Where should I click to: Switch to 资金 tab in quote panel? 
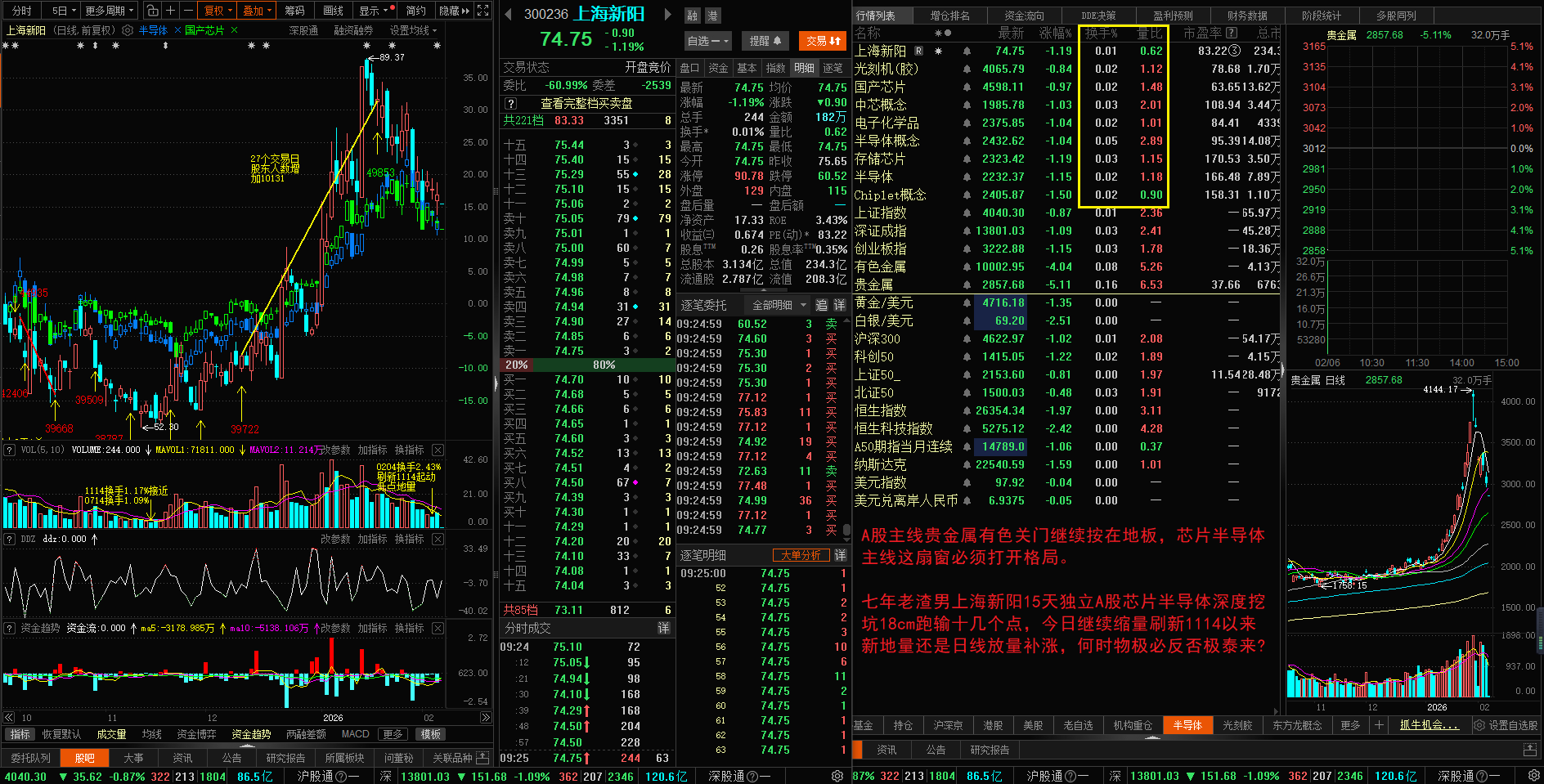click(x=718, y=68)
